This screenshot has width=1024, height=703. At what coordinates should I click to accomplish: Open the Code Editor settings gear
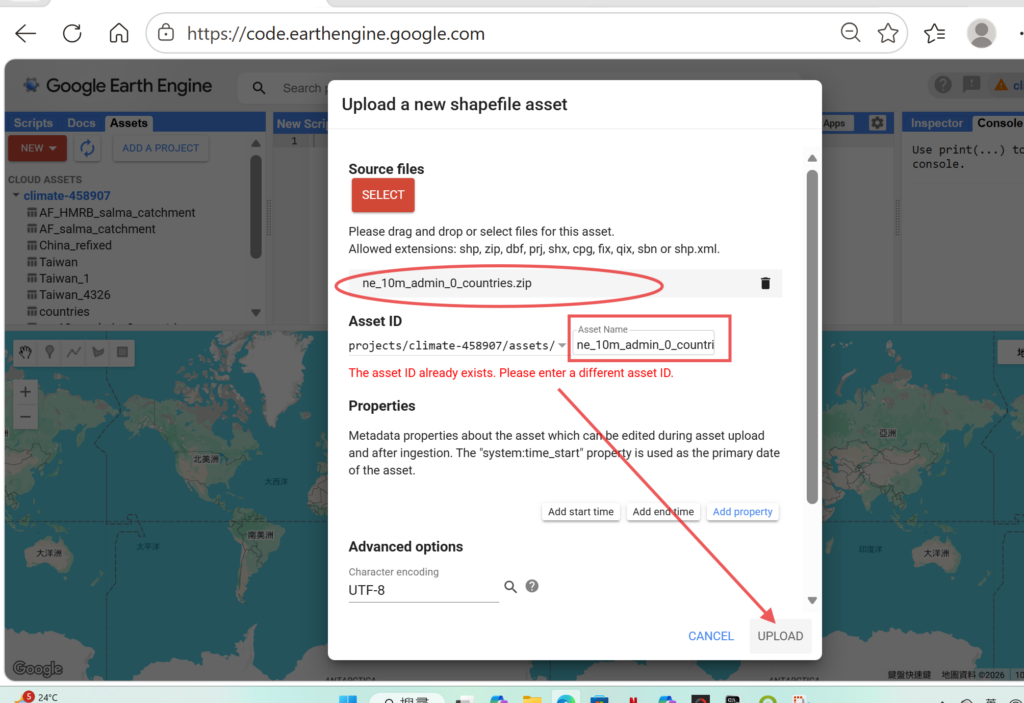tap(877, 123)
